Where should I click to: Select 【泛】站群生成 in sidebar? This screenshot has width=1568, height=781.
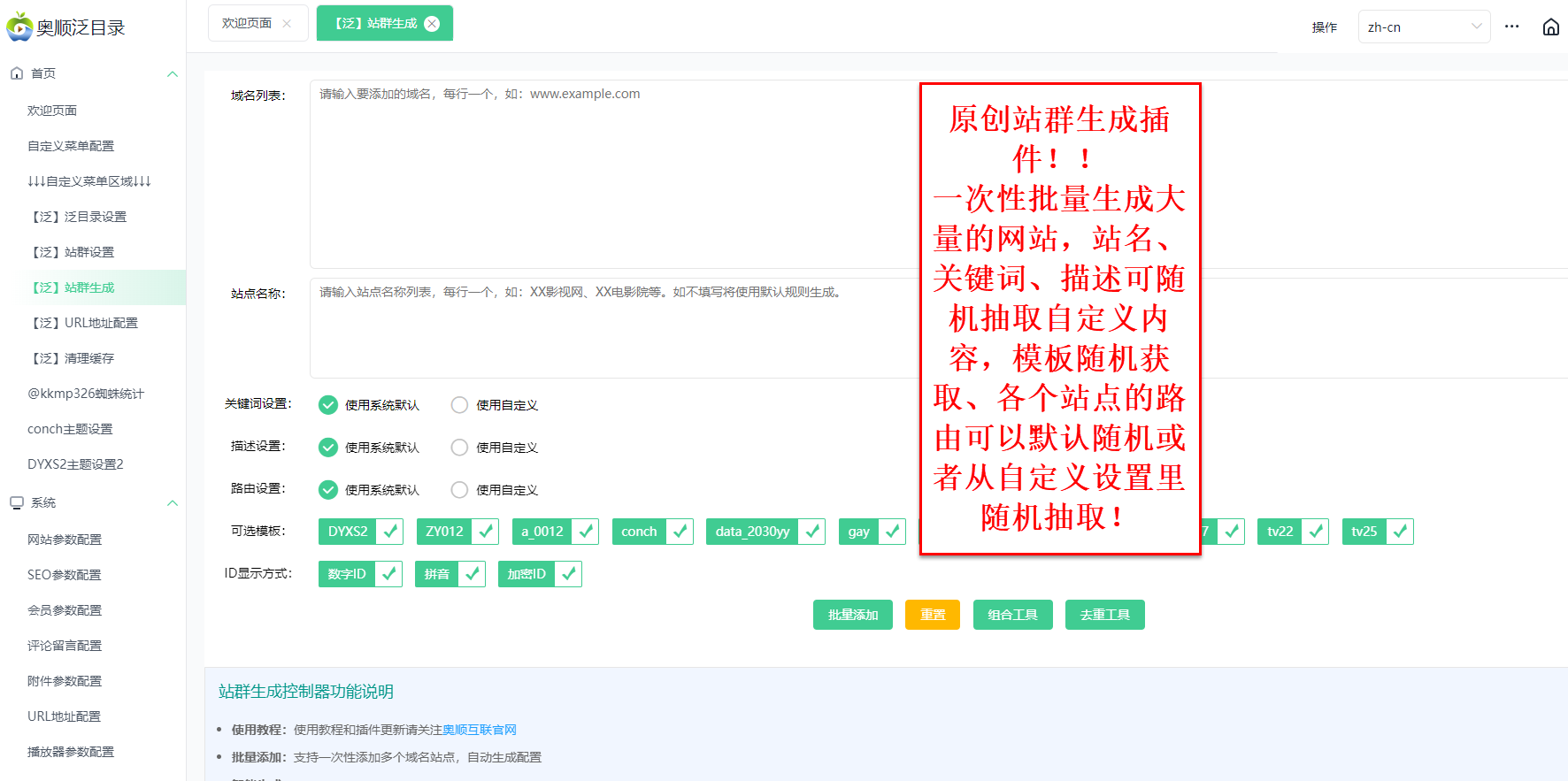point(93,287)
